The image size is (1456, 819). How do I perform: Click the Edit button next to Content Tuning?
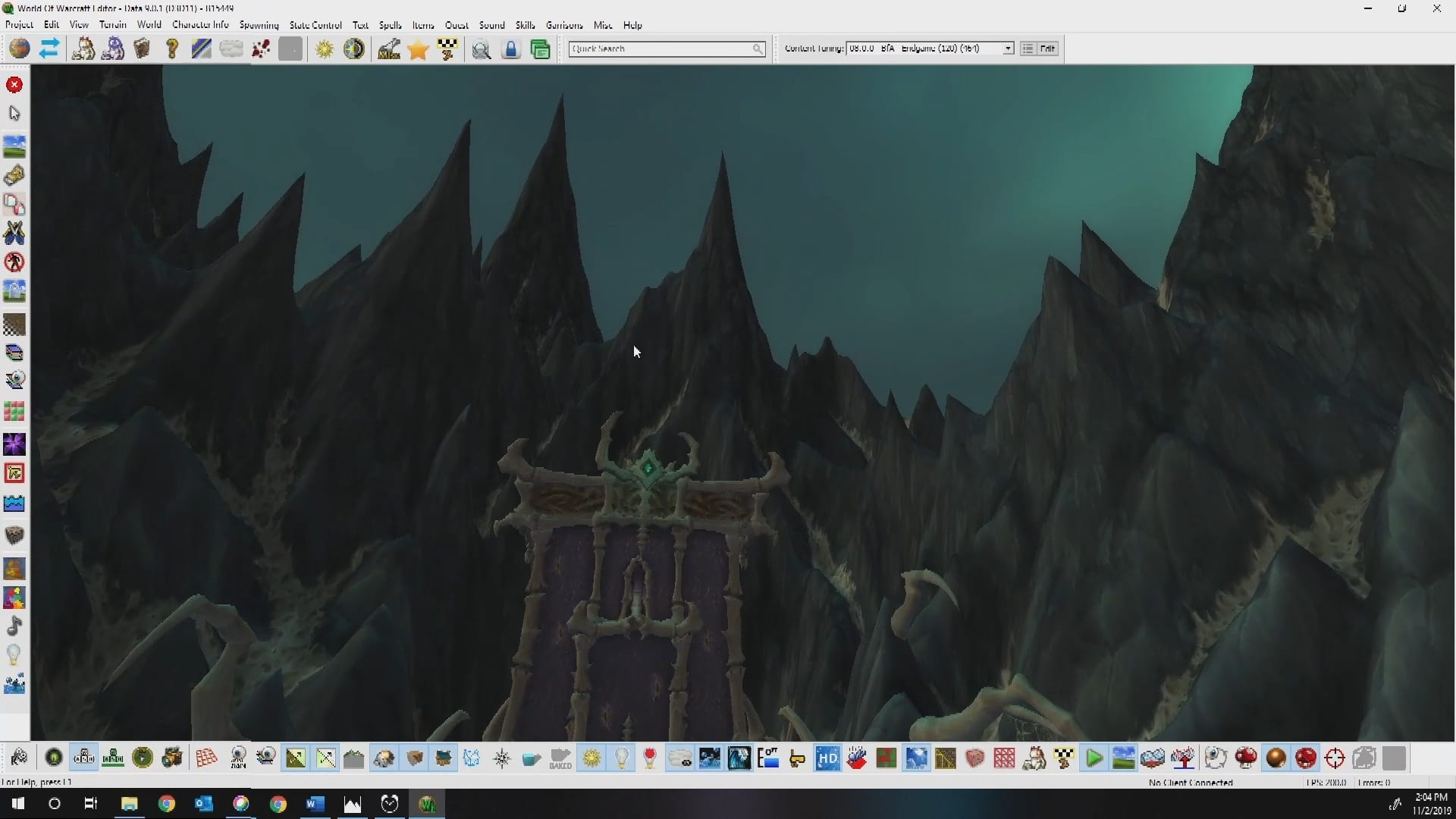pos(1047,49)
